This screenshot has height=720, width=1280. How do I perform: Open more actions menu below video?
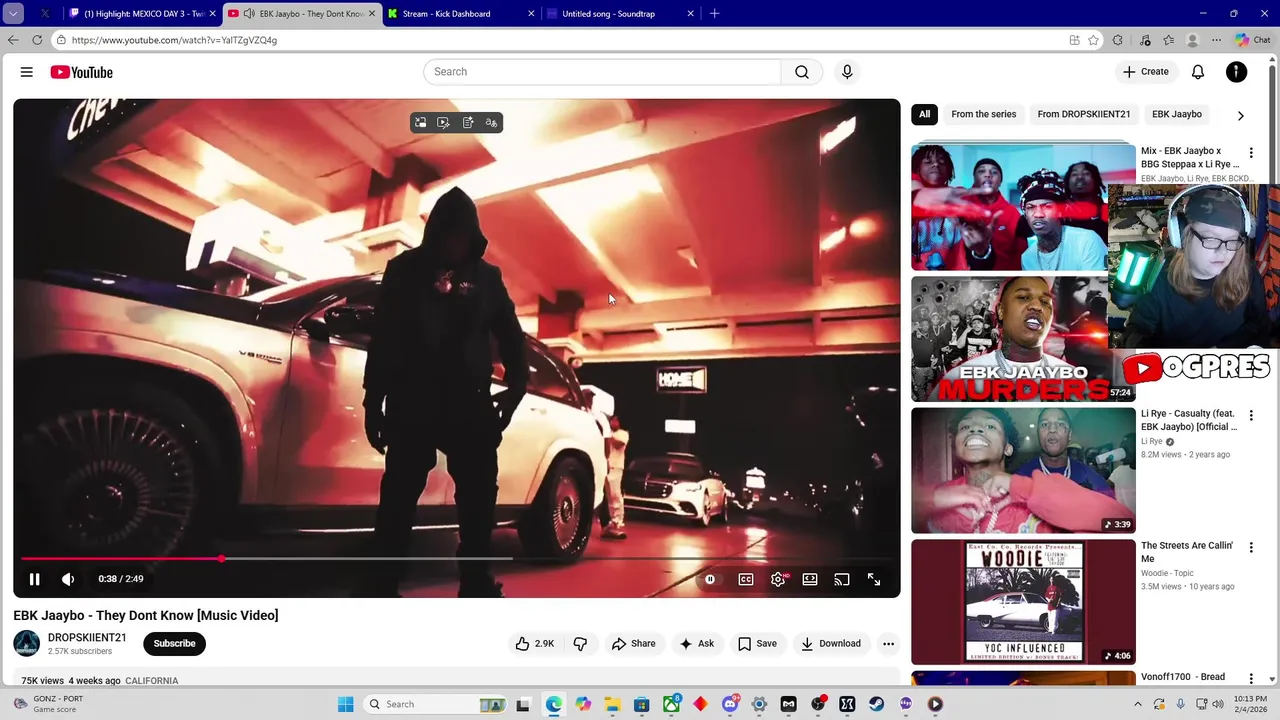888,644
